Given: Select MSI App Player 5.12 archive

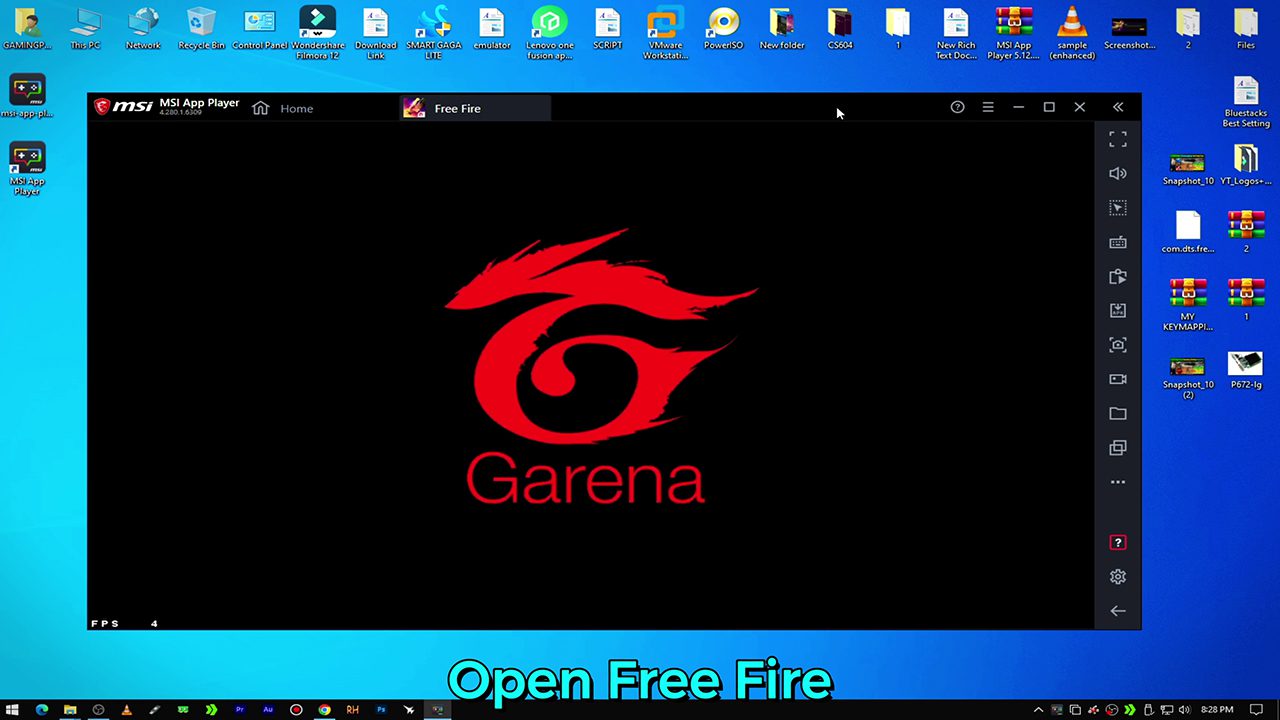Looking at the screenshot, I should [x=1014, y=32].
